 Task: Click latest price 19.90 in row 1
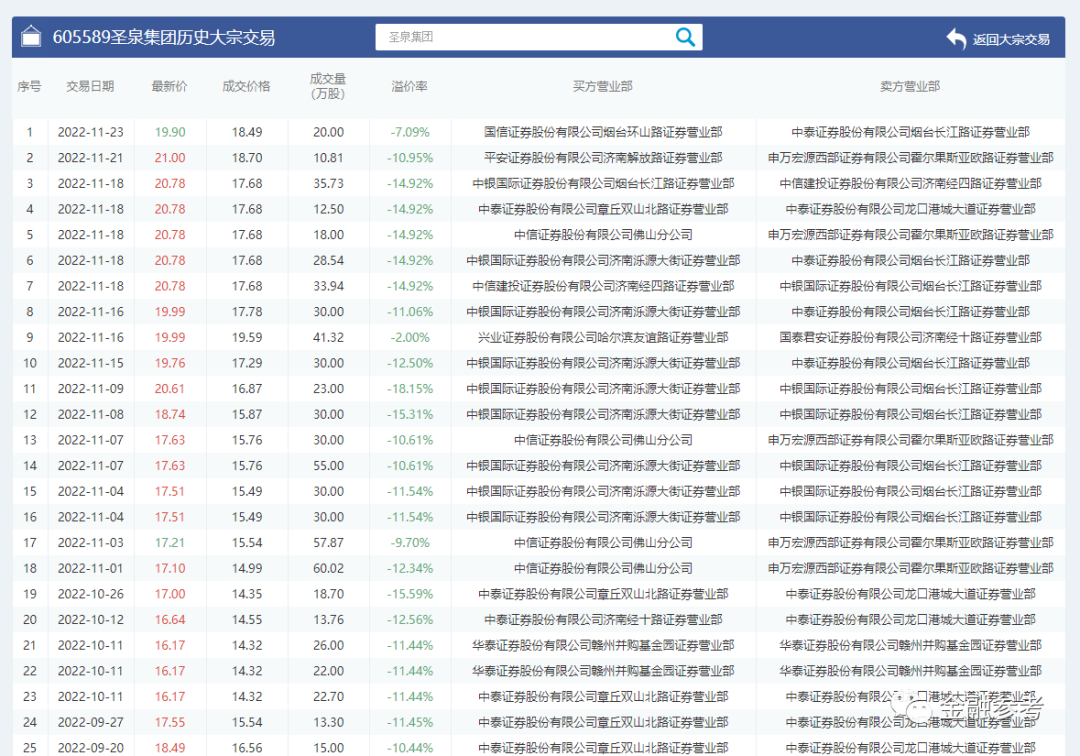coord(169,132)
